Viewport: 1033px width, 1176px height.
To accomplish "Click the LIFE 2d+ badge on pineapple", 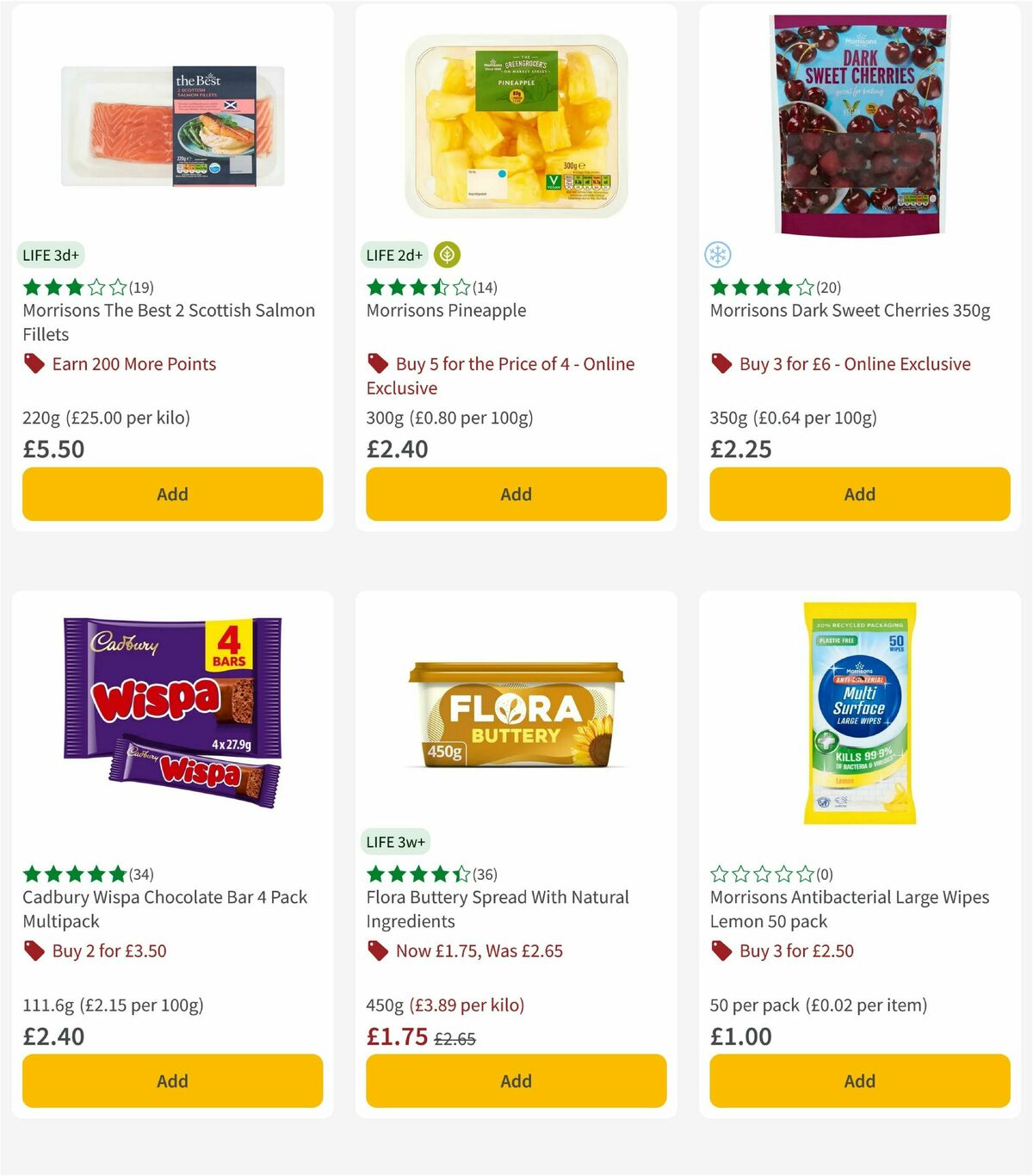I will (393, 254).
